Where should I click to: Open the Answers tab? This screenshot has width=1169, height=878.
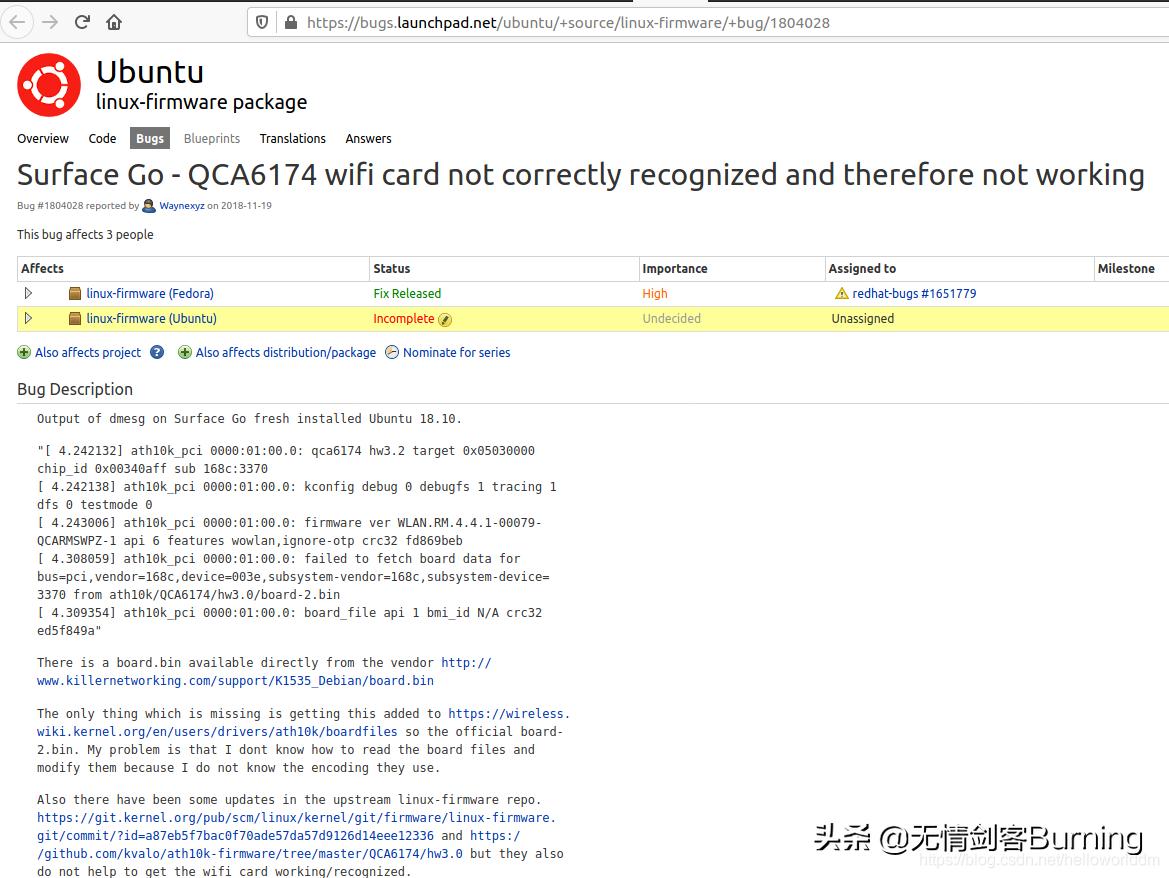coord(368,138)
